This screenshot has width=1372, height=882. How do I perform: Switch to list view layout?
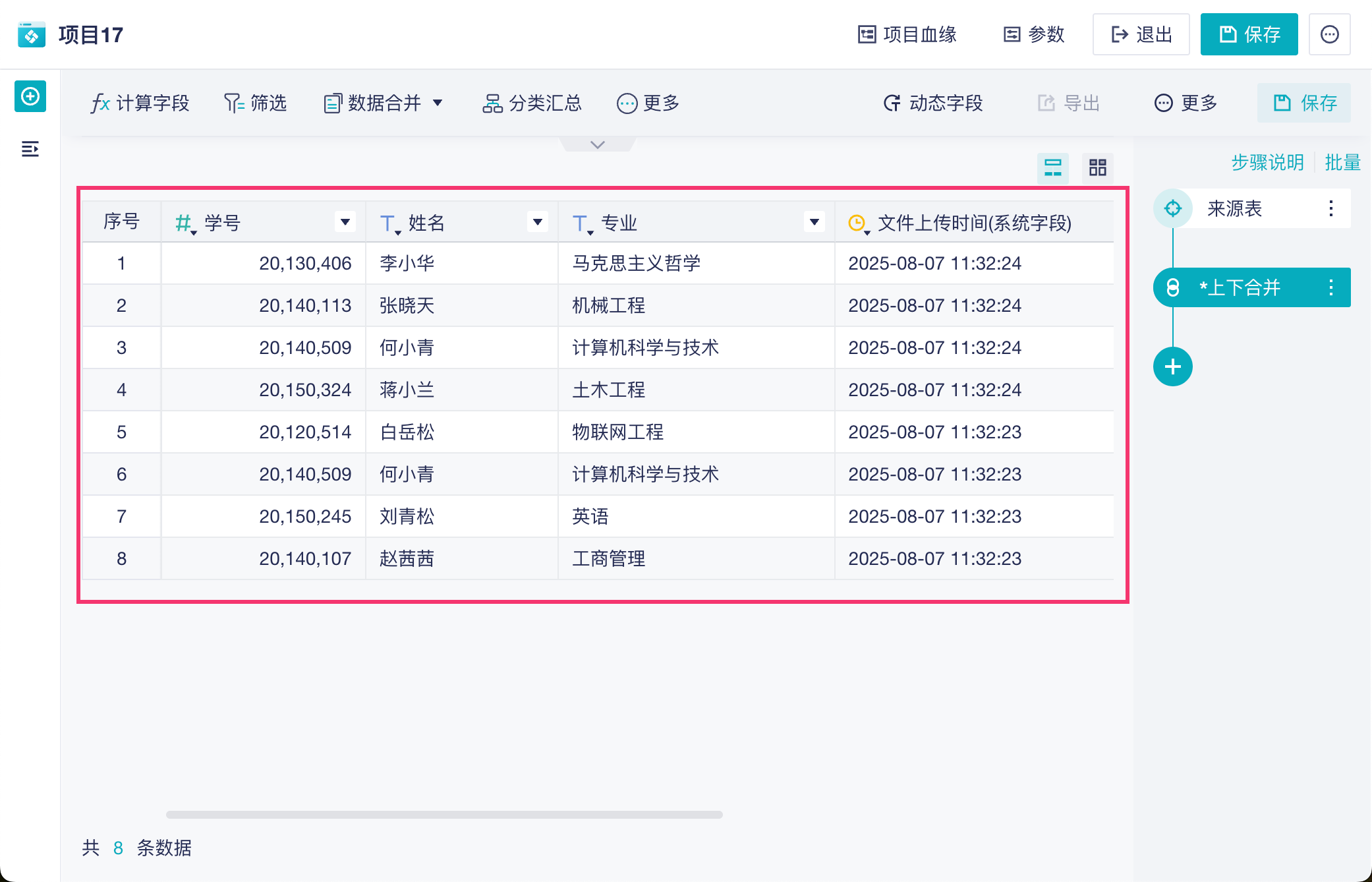coord(1052,167)
